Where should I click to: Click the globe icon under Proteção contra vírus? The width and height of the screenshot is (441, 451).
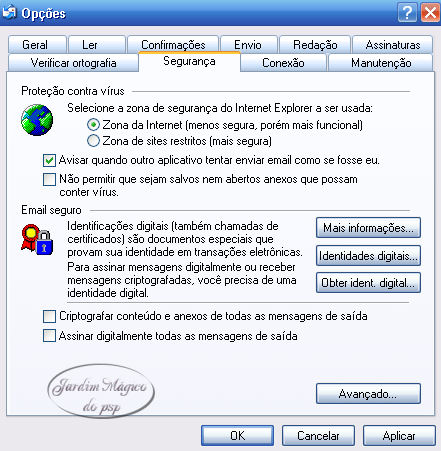37,120
